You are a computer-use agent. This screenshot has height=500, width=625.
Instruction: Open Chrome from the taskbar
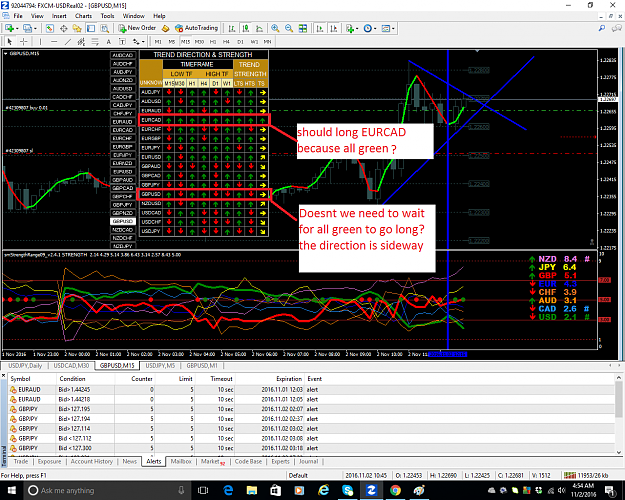point(395,490)
